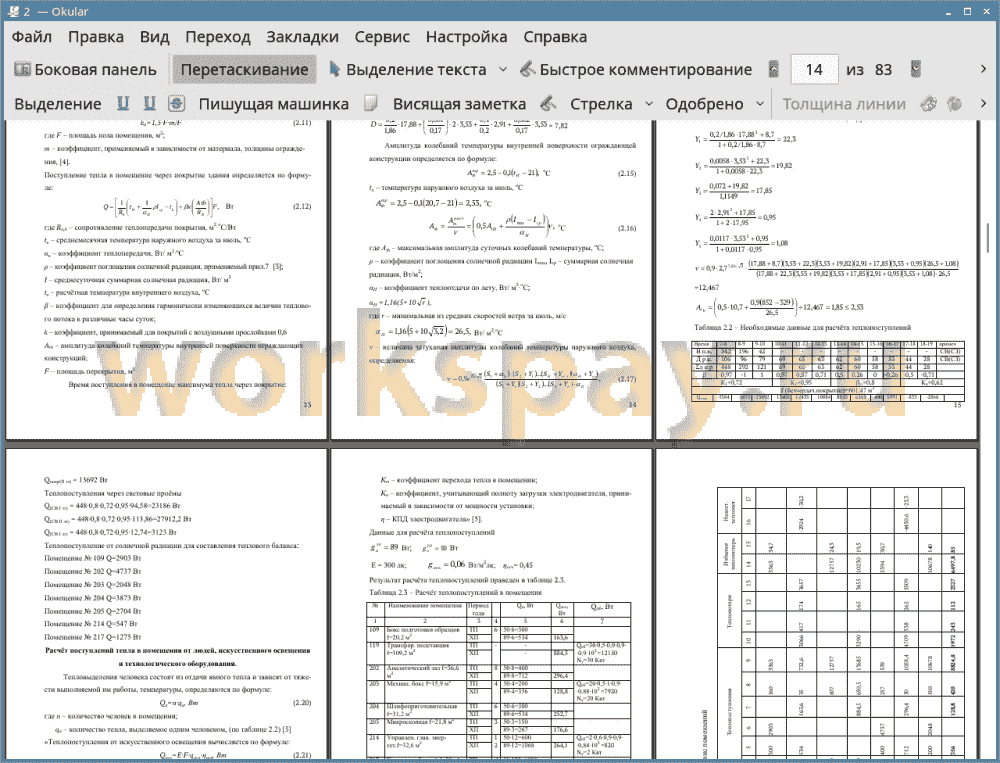Click the page 13 thumbnail with formula 2.12
Image resolution: width=1000 pixels, height=763 pixels.
point(166,279)
